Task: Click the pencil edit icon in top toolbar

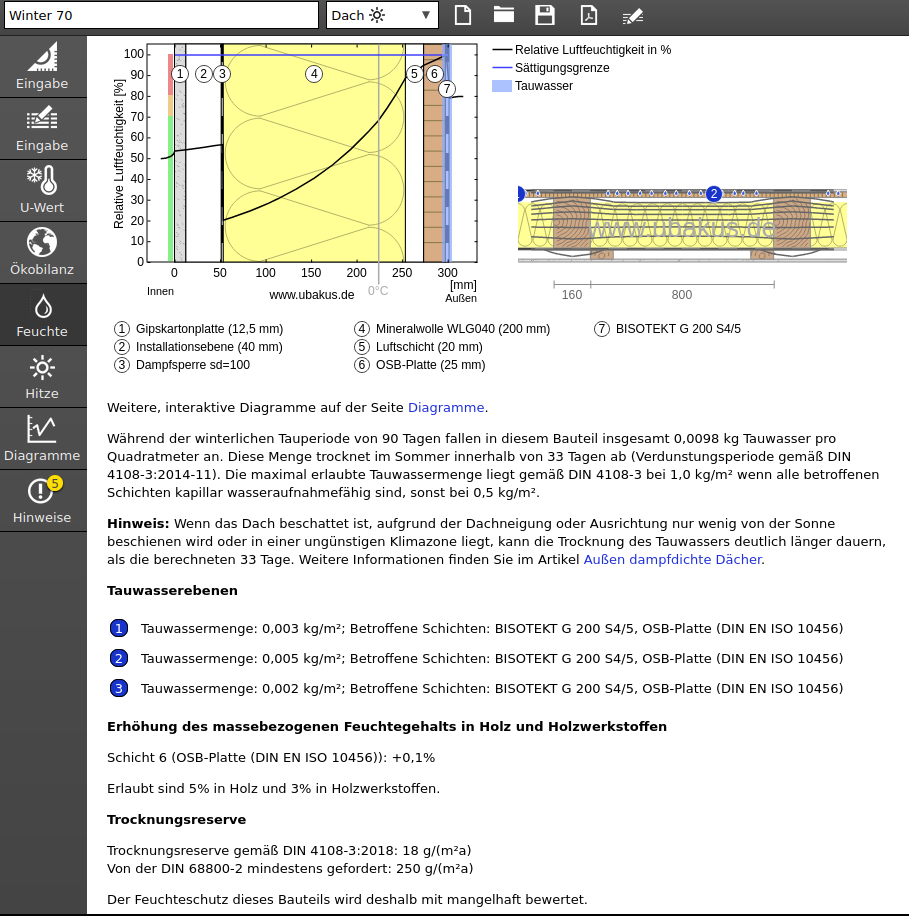Action: point(632,16)
